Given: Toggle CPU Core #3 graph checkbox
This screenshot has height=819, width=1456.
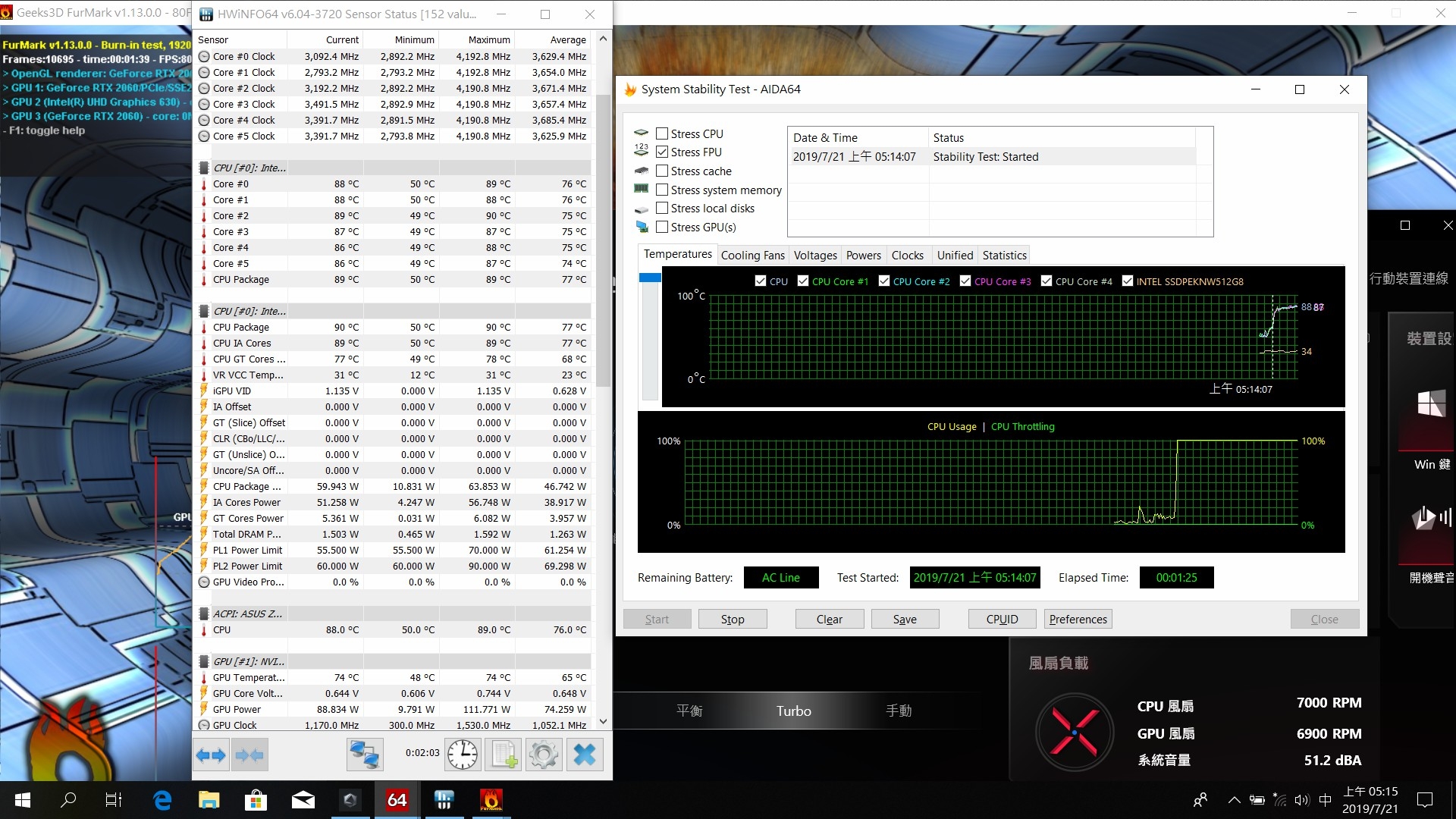Looking at the screenshot, I should (965, 281).
